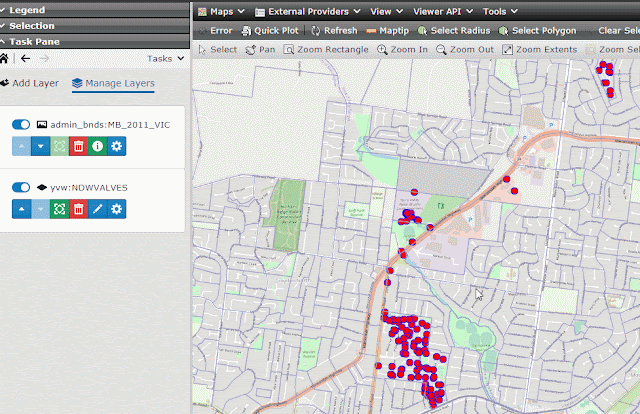Click the vector icon beside yvw:NDWVALVES
This screenshot has width=640, height=414.
[42, 187]
